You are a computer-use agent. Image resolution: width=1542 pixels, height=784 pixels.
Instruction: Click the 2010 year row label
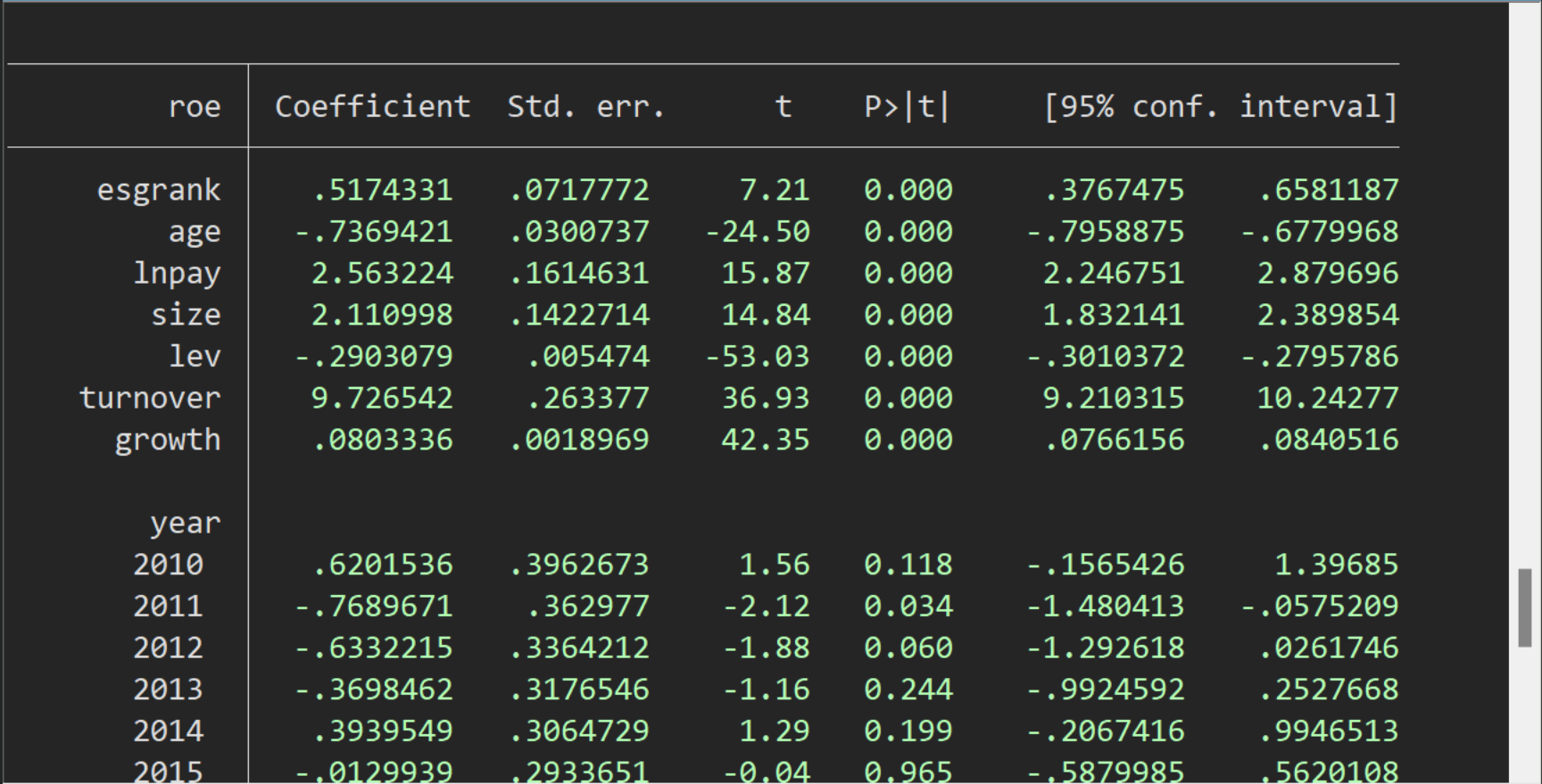pos(168,565)
